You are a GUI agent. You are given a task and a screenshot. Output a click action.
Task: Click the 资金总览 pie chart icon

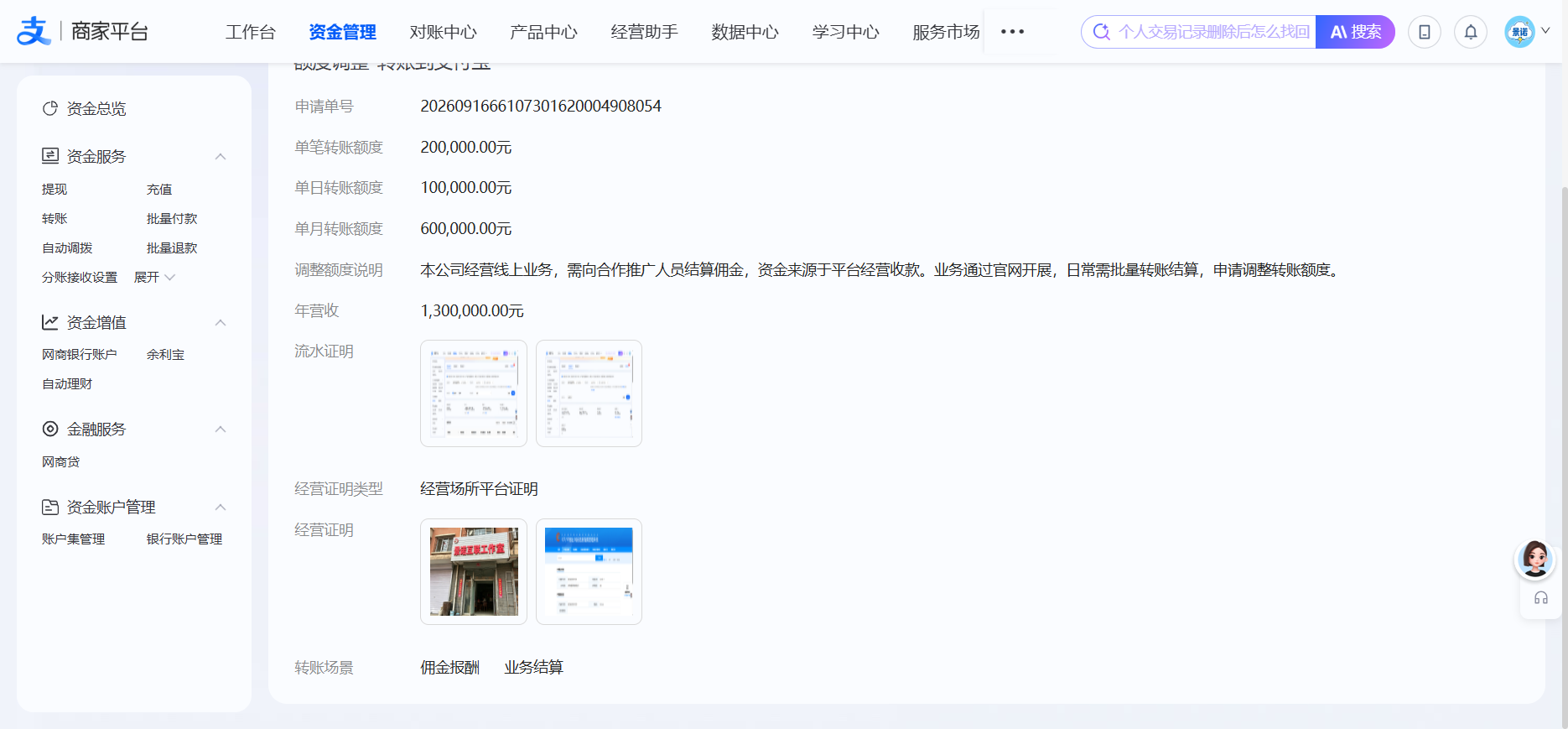tap(50, 108)
